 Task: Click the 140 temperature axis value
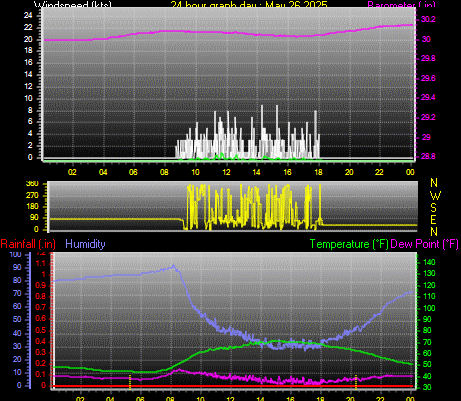[x=429, y=262]
